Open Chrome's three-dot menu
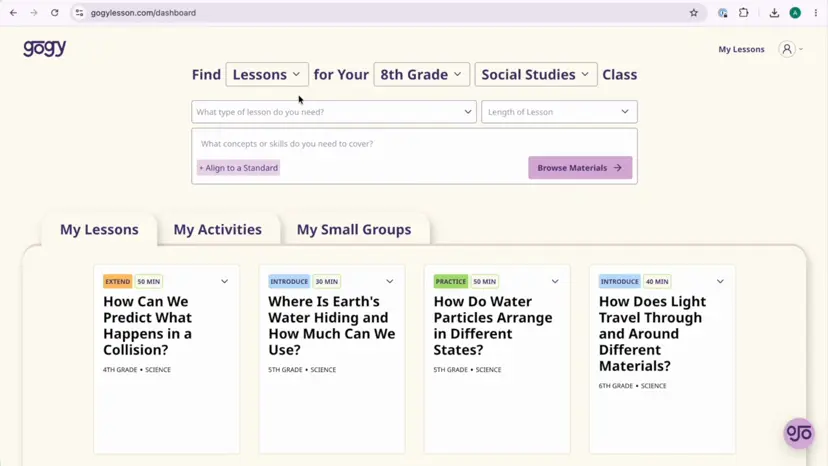828x466 pixels. (815, 13)
